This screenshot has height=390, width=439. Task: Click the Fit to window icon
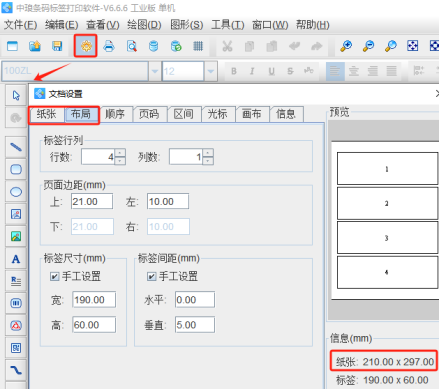pyautogui.click(x=413, y=46)
